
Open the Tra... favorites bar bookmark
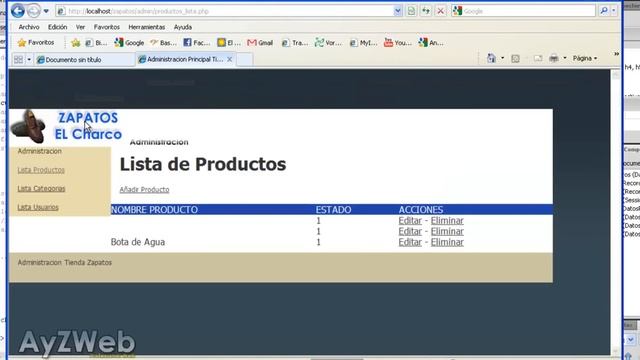pos(295,42)
